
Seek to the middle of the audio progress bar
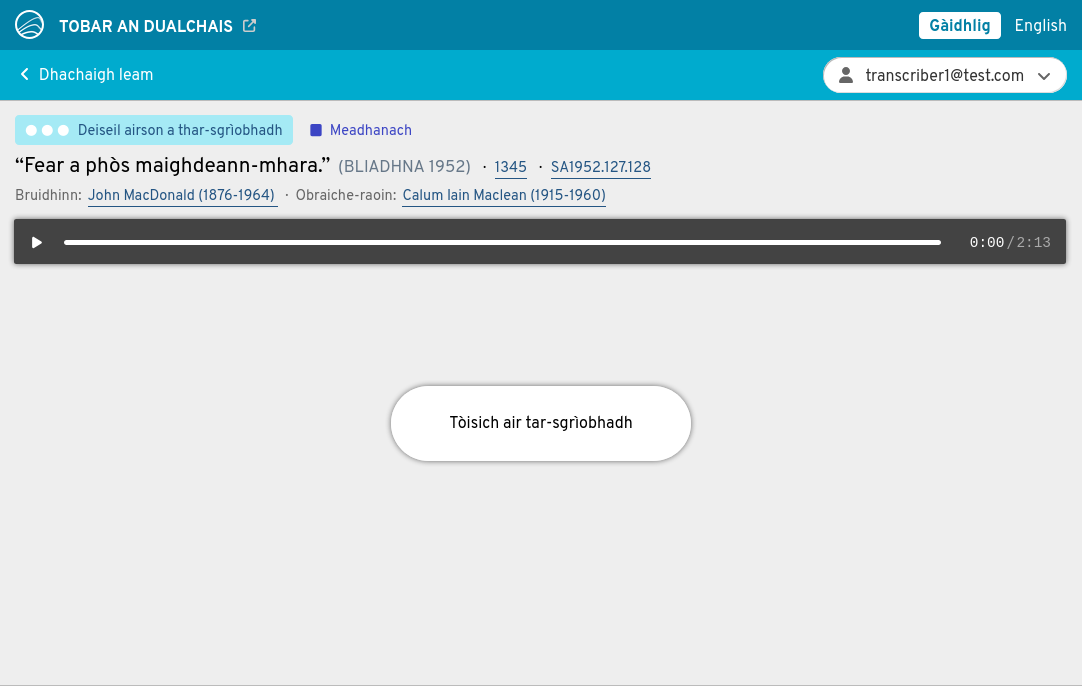pyautogui.click(x=502, y=242)
